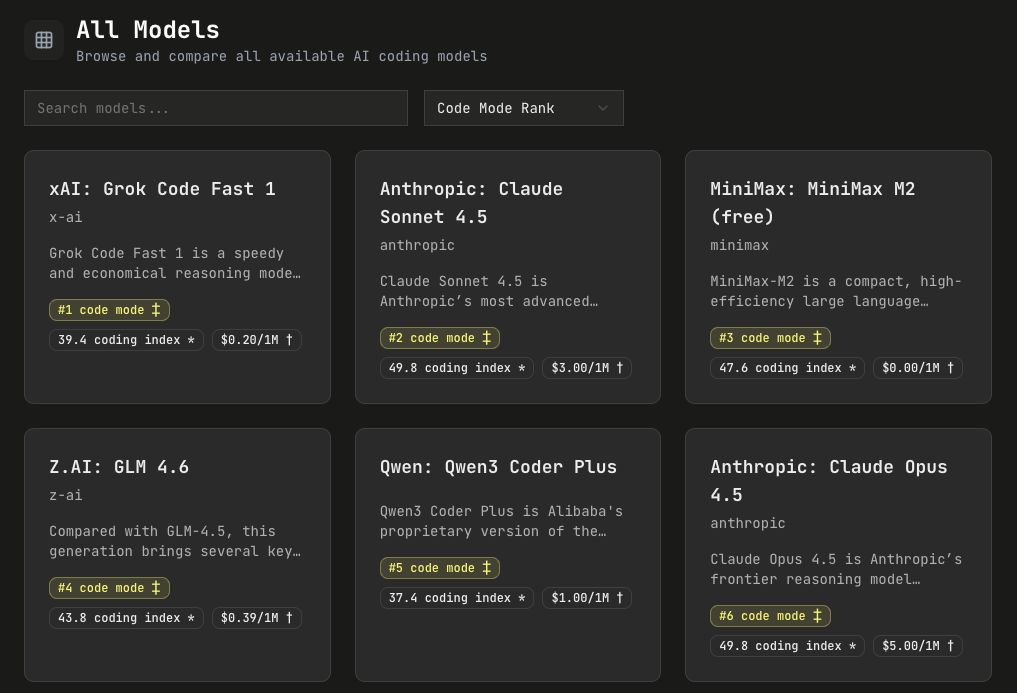Open the MiniMax: MiniMax M2 (free) title

[812, 202]
